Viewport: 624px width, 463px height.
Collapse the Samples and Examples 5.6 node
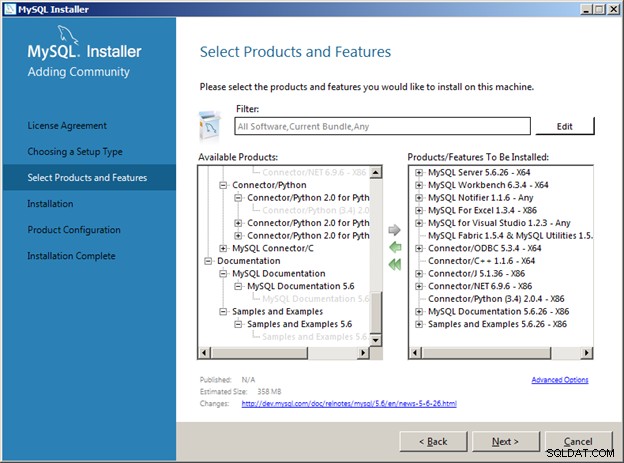(x=238, y=324)
